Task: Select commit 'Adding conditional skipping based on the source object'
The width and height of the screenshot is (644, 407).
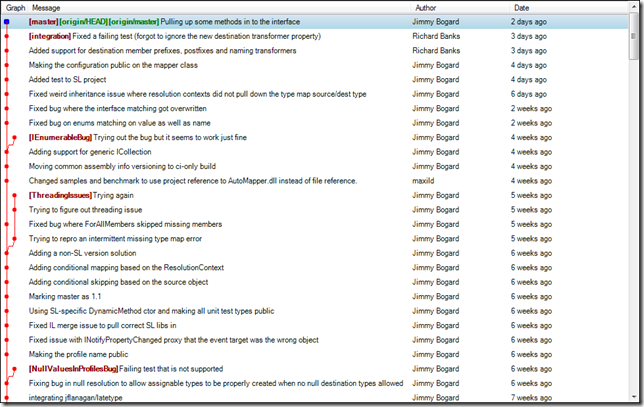Action: [x=118, y=282]
